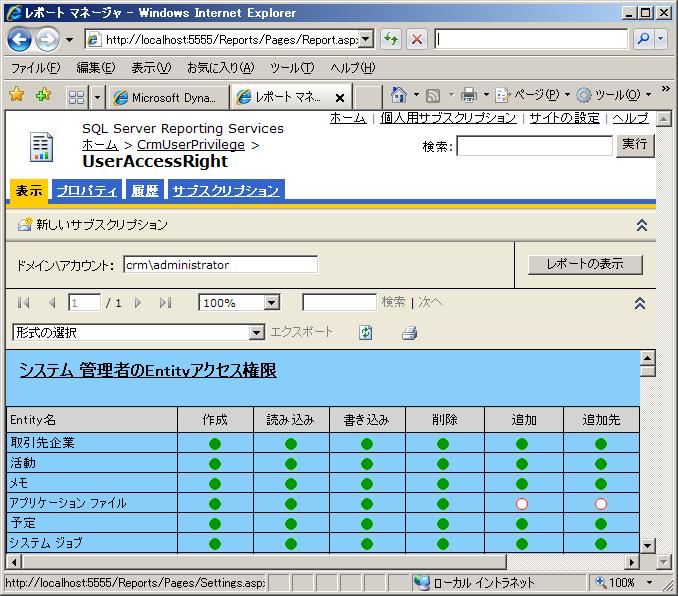678x596 pixels.
Task: Click the browser Forward arrow button
Action: (x=48, y=40)
